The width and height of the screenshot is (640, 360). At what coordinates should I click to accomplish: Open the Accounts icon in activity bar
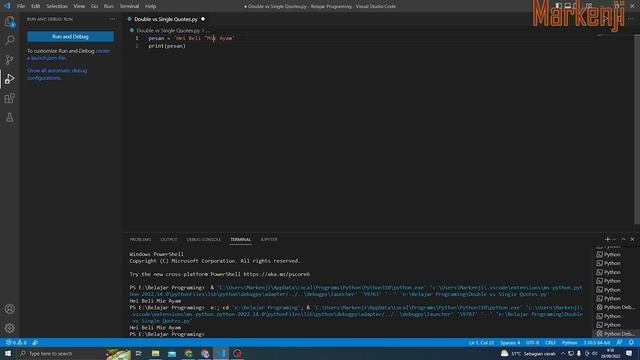pos(9,309)
